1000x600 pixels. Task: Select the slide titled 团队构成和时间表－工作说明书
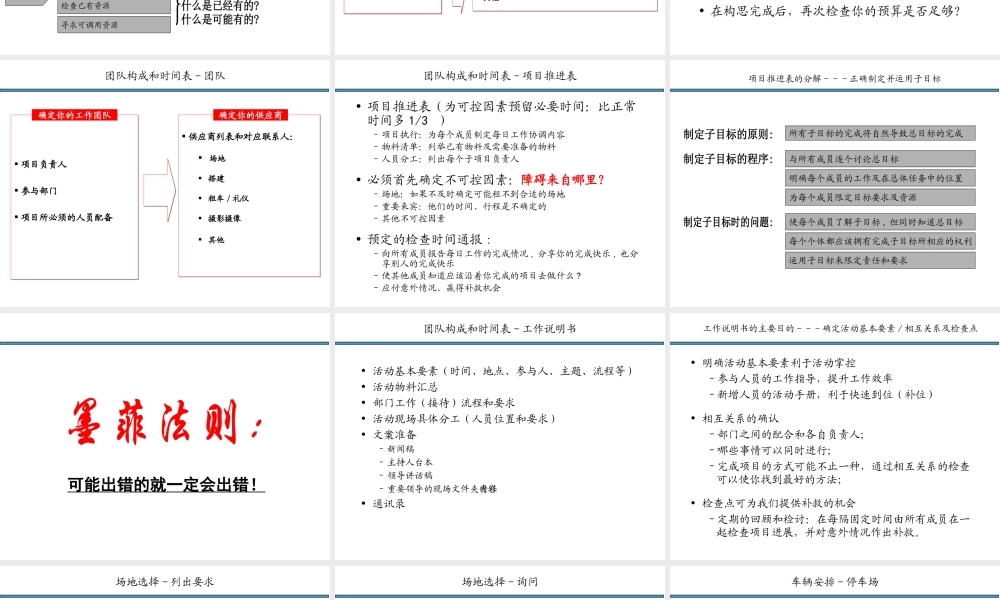[499, 437]
